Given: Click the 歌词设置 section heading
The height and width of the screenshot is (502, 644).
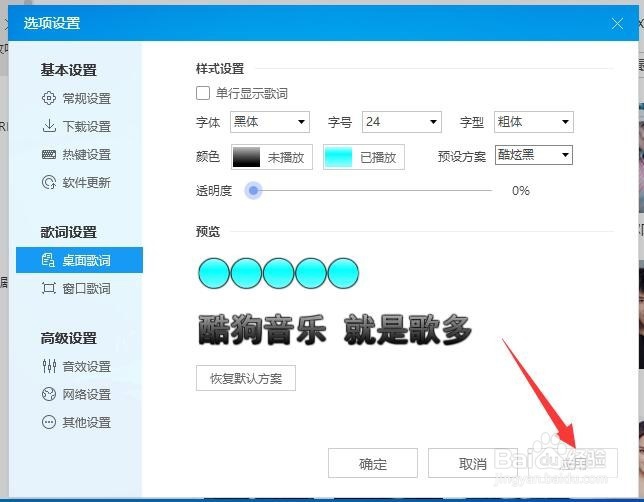Looking at the screenshot, I should click(69, 232).
